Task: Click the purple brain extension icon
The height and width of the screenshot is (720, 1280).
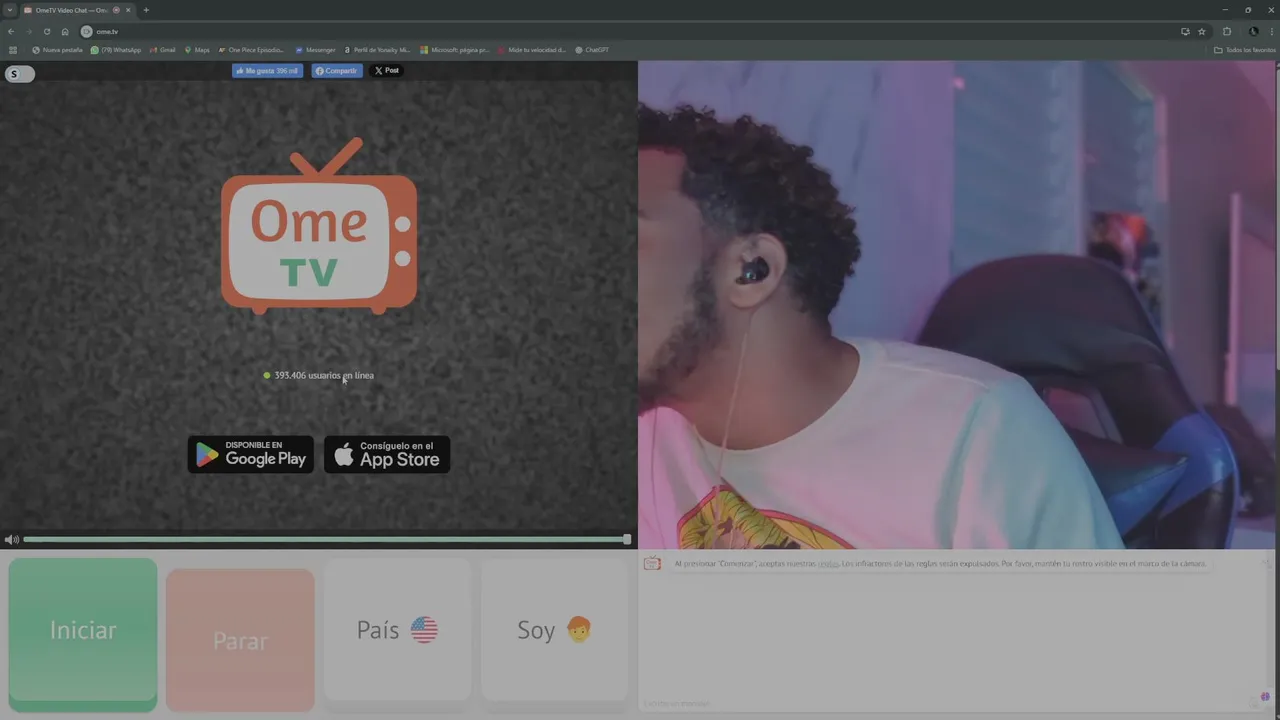Action: pos(1265,697)
